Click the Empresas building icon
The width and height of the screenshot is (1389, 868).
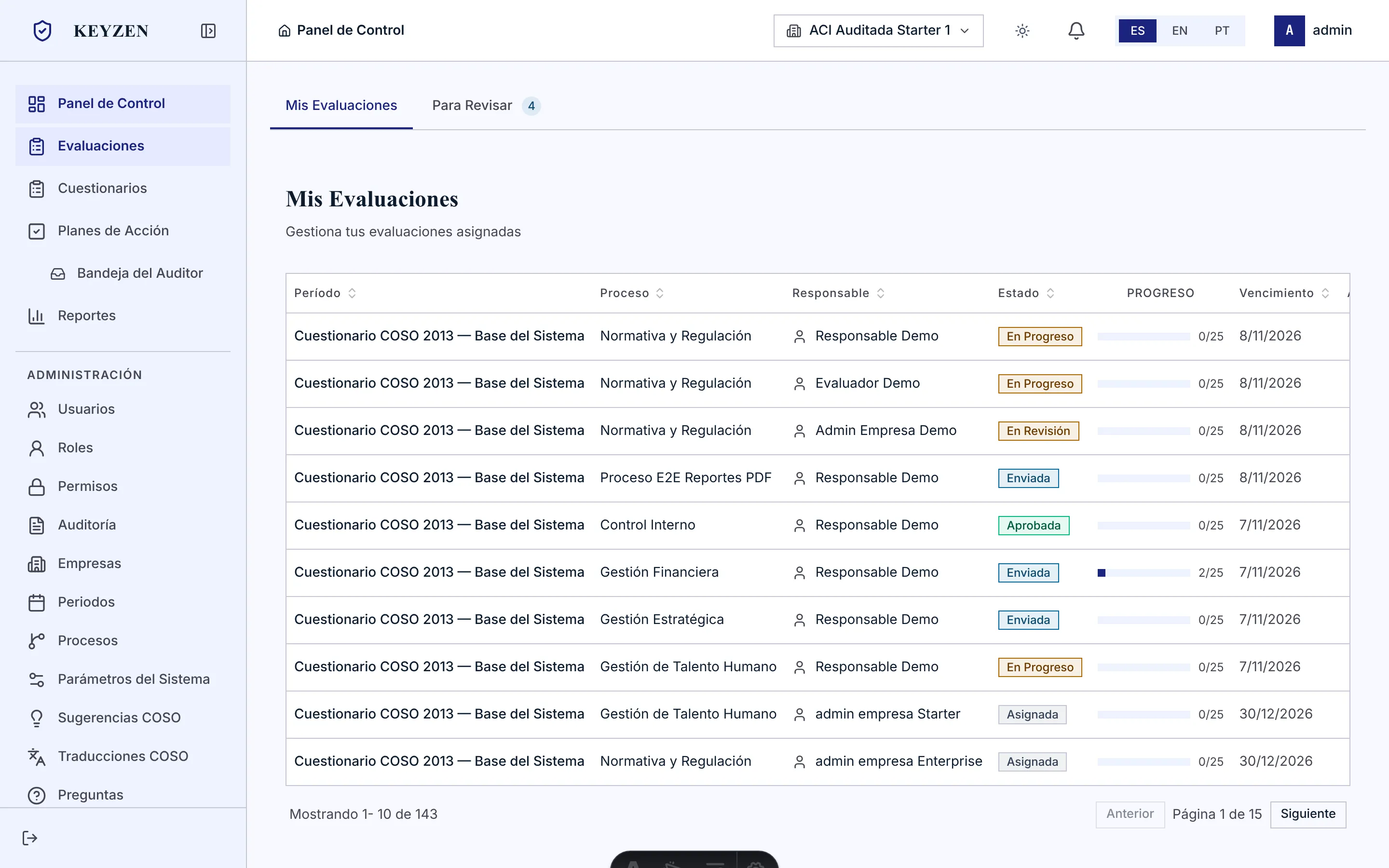point(37,564)
